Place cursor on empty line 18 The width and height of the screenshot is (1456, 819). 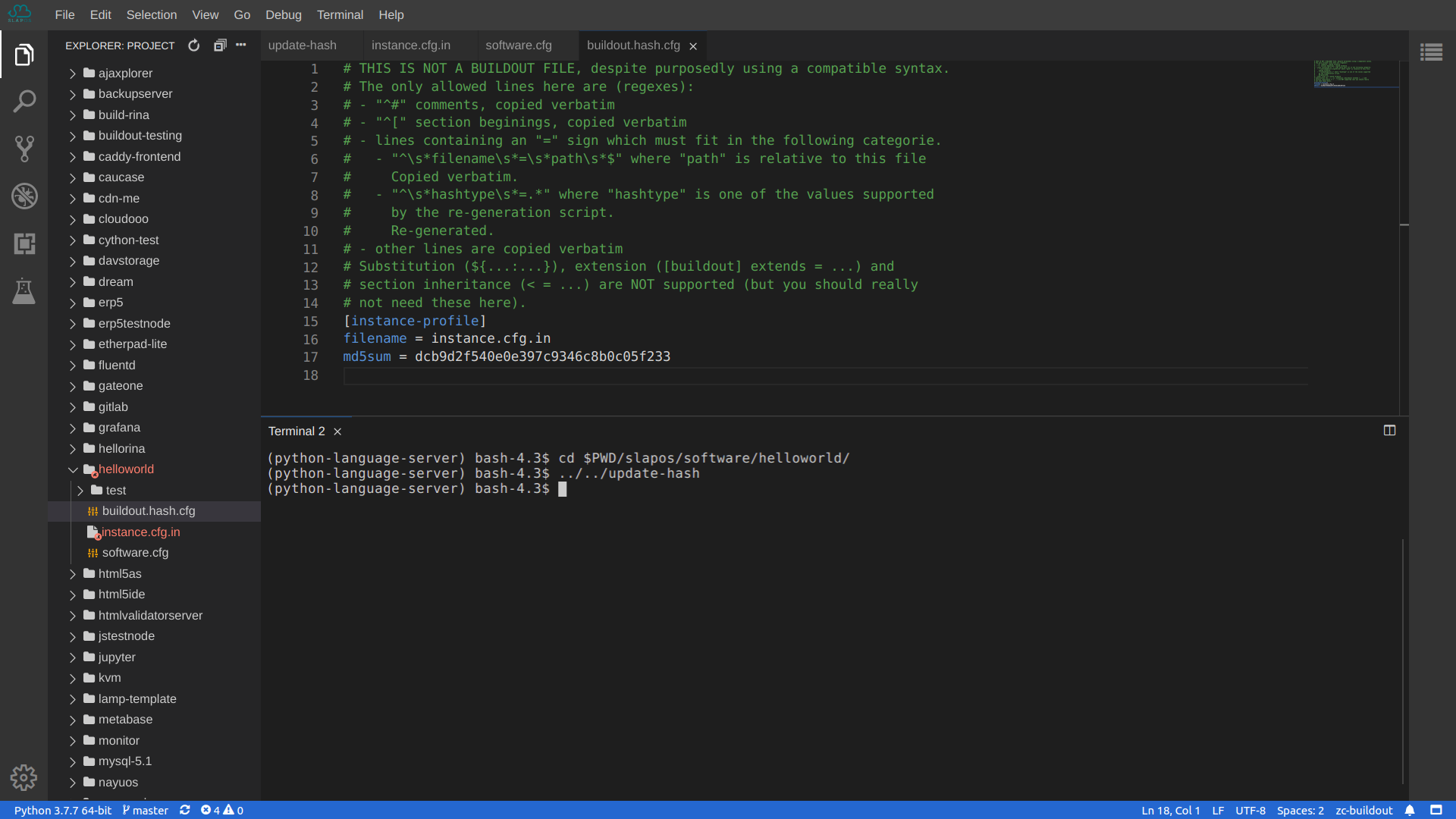[x=825, y=375]
